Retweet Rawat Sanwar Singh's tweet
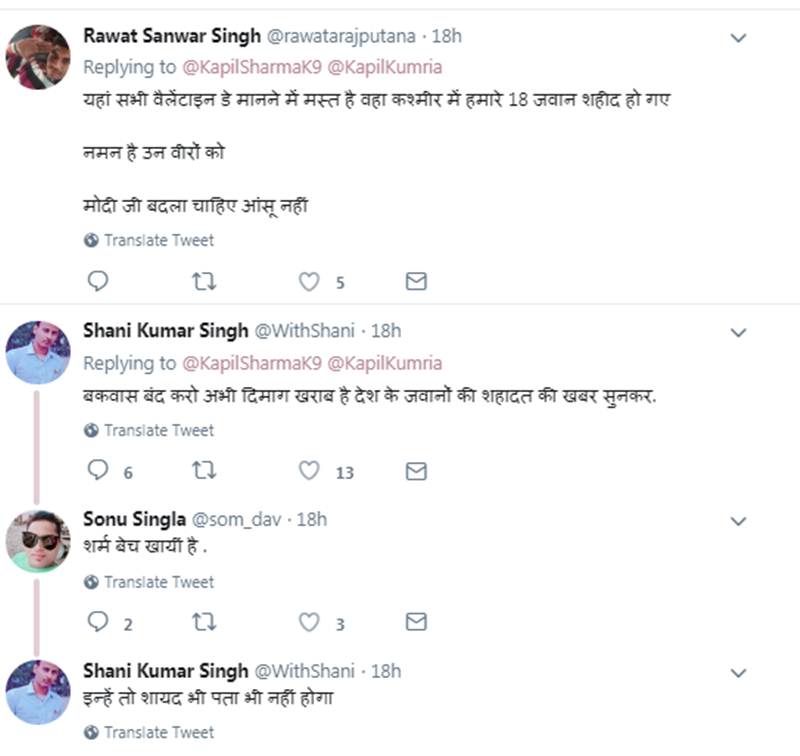The height and width of the screenshot is (756, 800). pyautogui.click(x=204, y=282)
